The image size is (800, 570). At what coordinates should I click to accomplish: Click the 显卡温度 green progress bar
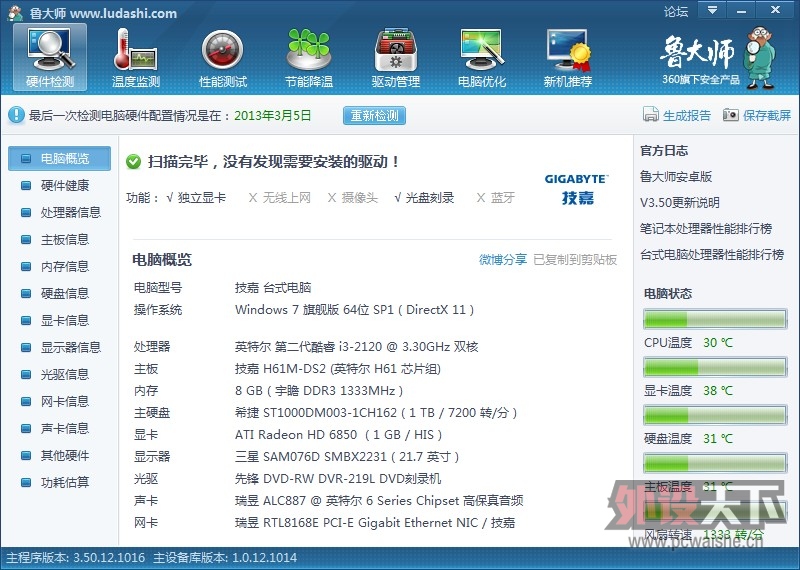click(x=715, y=367)
